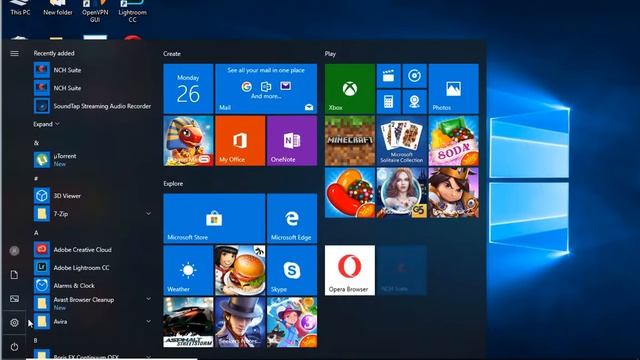
Task: Open Microsoft Solitaire Collection tile
Action: click(x=402, y=141)
